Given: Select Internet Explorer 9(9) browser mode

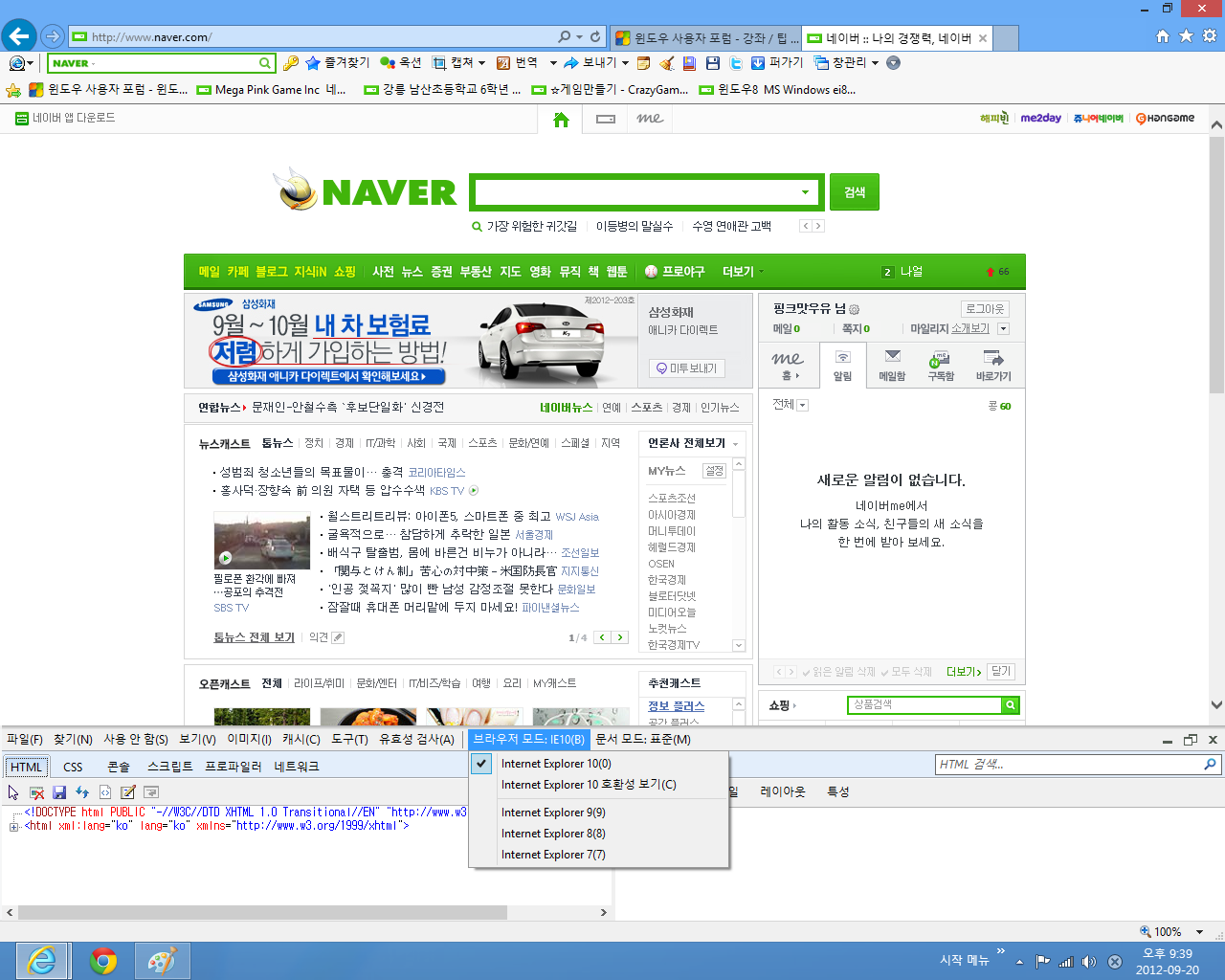Looking at the screenshot, I should (x=599, y=813).
